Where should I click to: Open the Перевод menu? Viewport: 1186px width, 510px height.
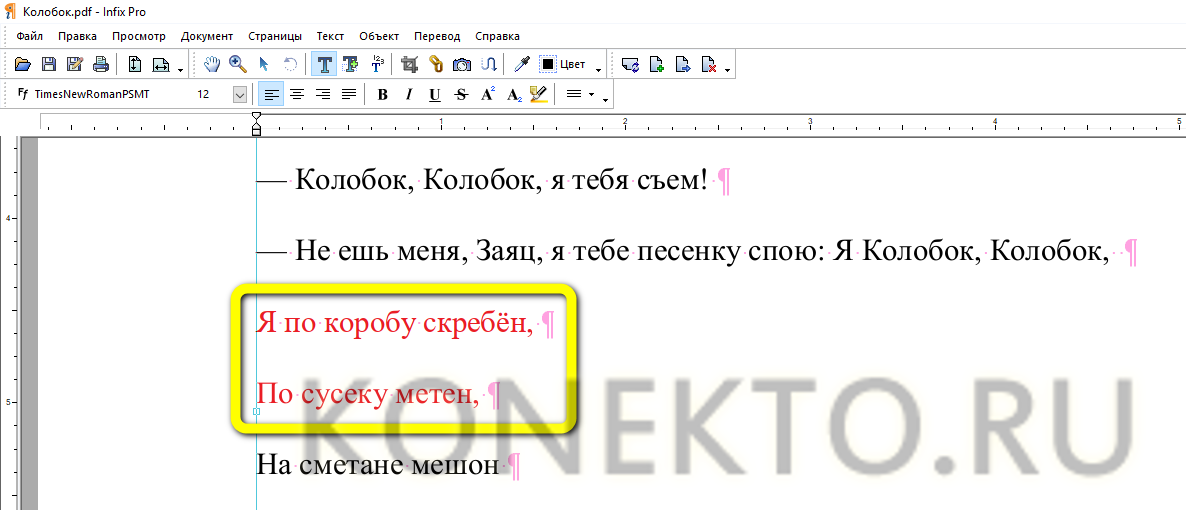tap(437, 36)
